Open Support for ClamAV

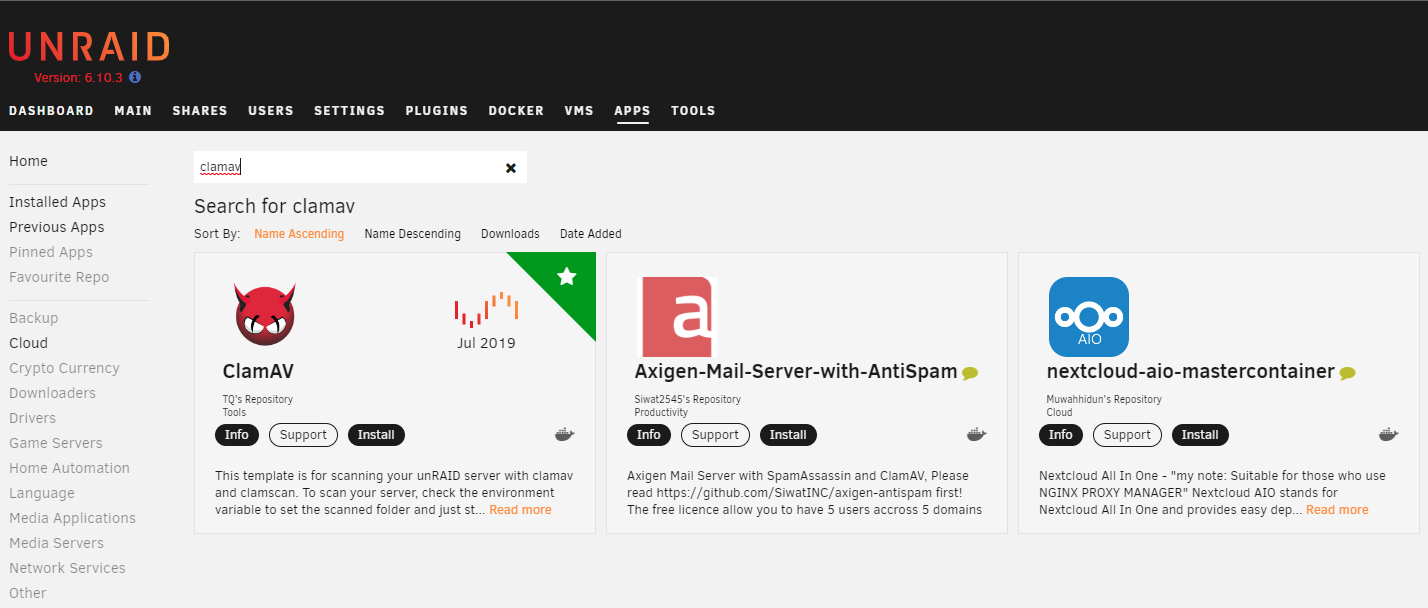303,435
